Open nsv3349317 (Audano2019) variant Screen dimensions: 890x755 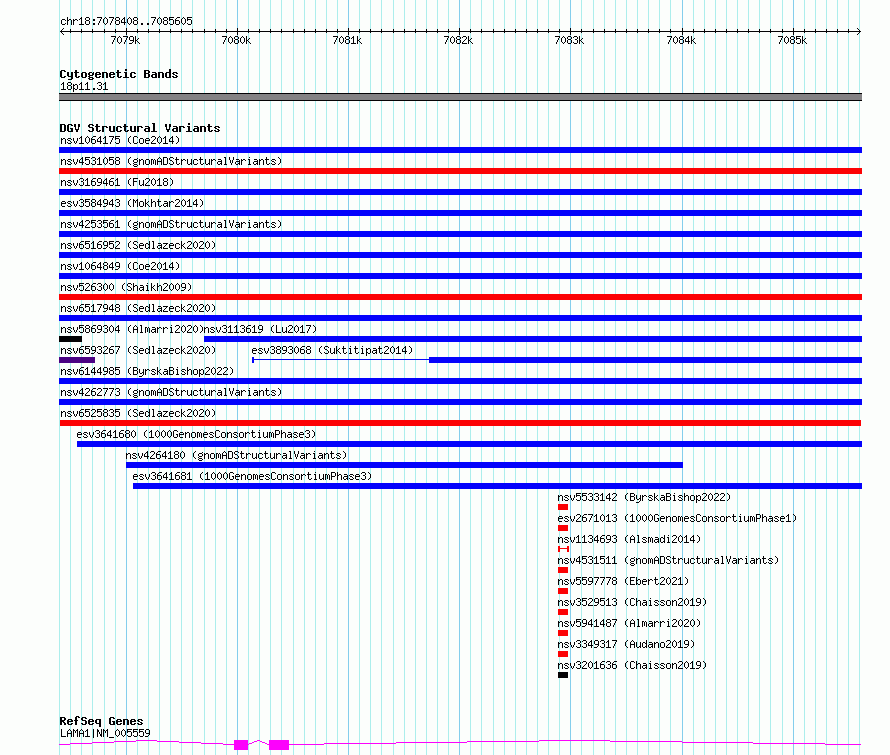[x=626, y=644]
